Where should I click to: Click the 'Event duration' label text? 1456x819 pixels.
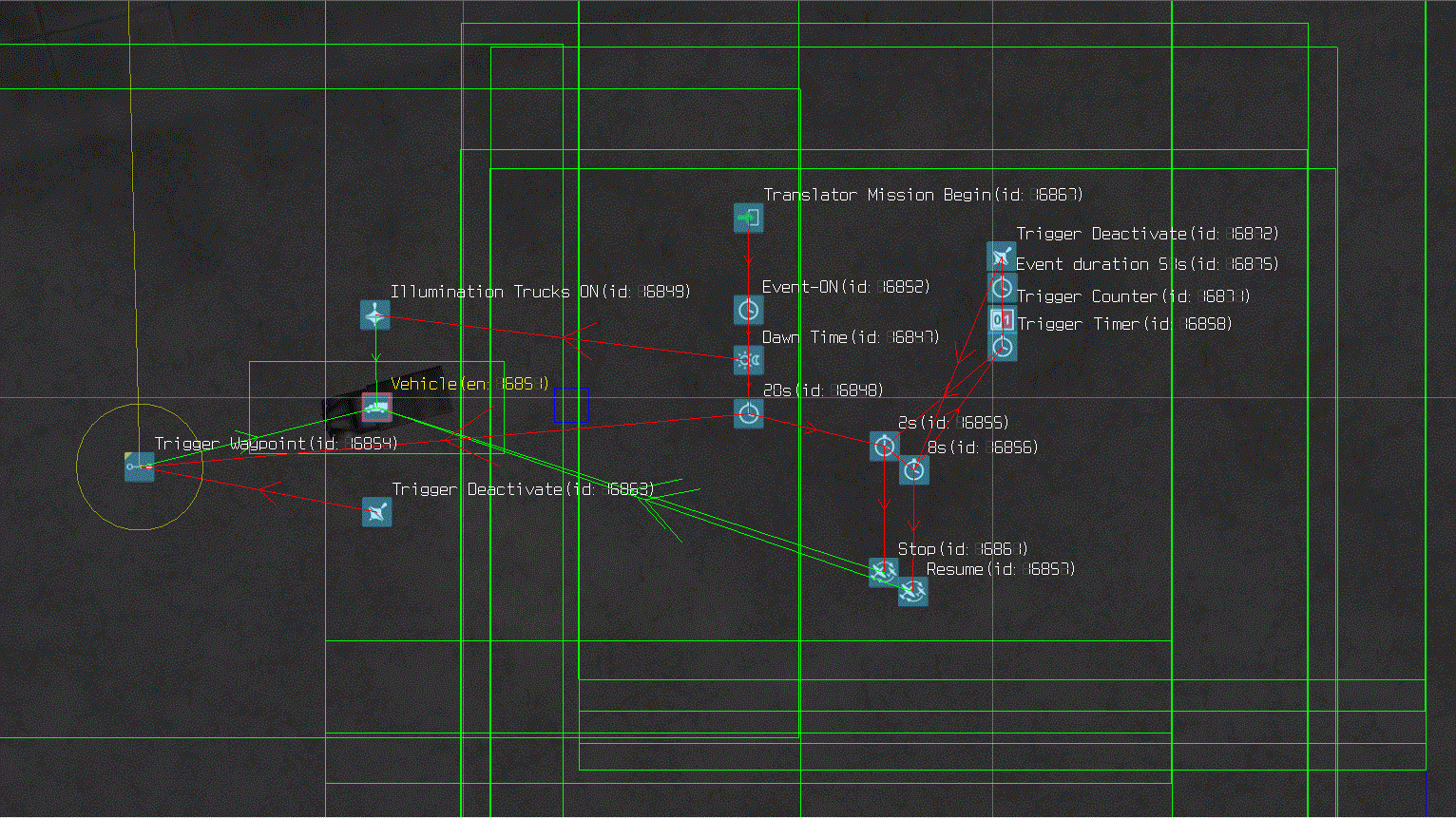[x=1147, y=264]
